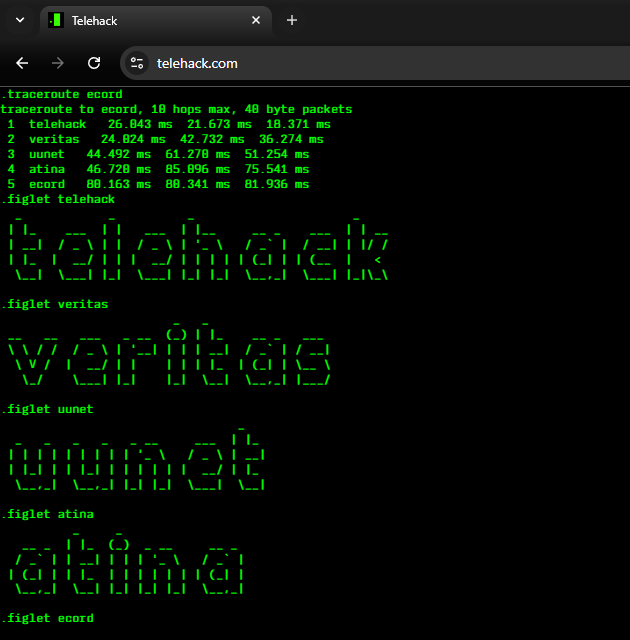Click the '.traceroute ecord' command line

click(62, 94)
